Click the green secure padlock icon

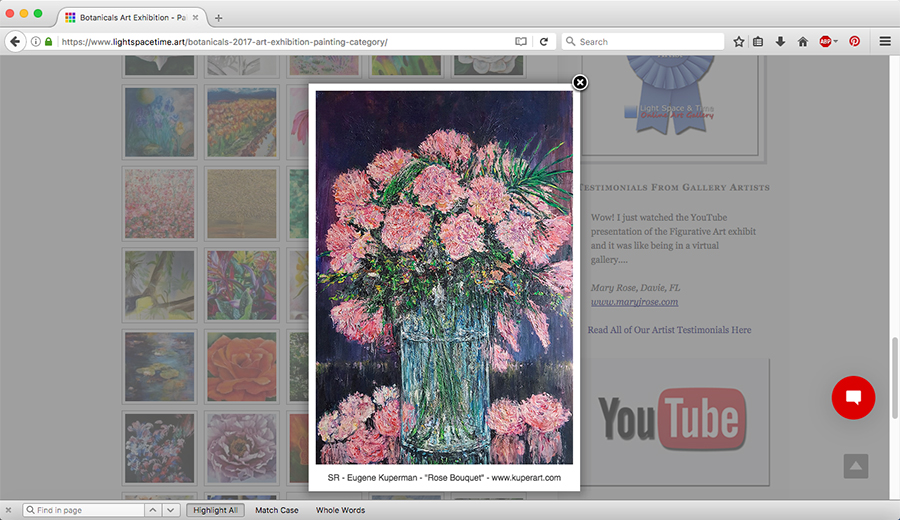click(49, 41)
